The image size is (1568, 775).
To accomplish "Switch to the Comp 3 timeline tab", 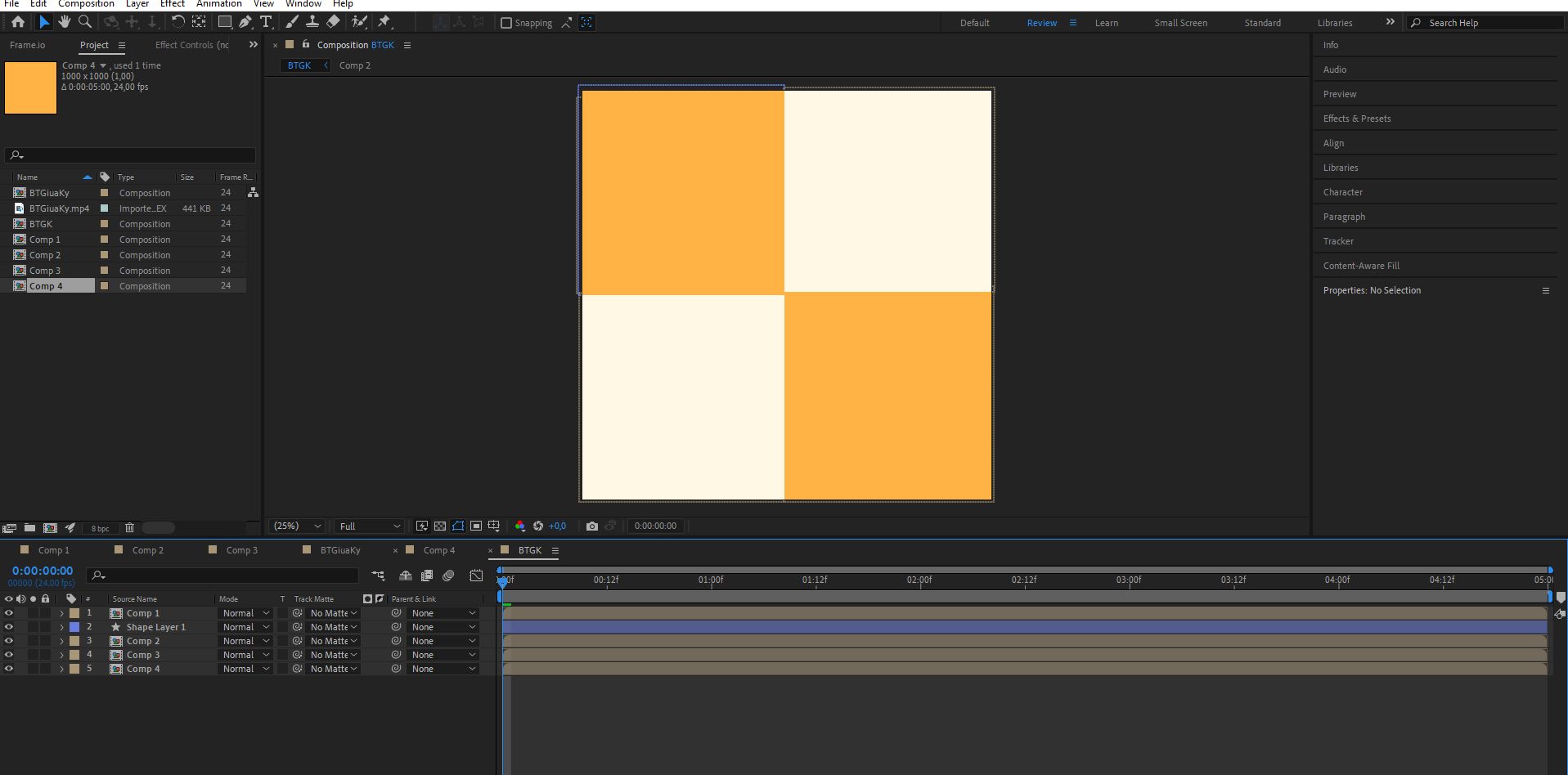I will [241, 550].
